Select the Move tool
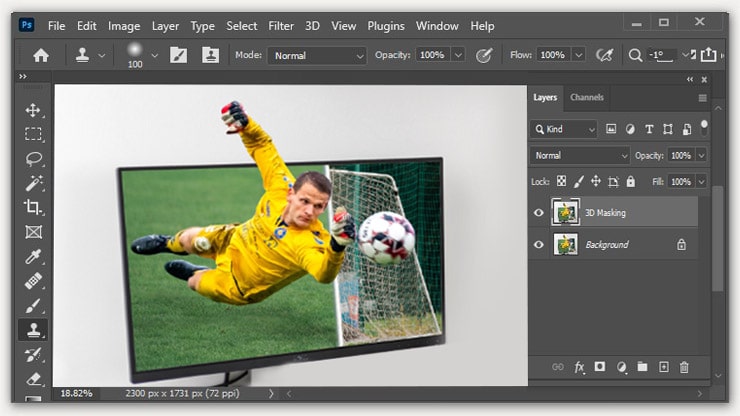 click(x=33, y=110)
